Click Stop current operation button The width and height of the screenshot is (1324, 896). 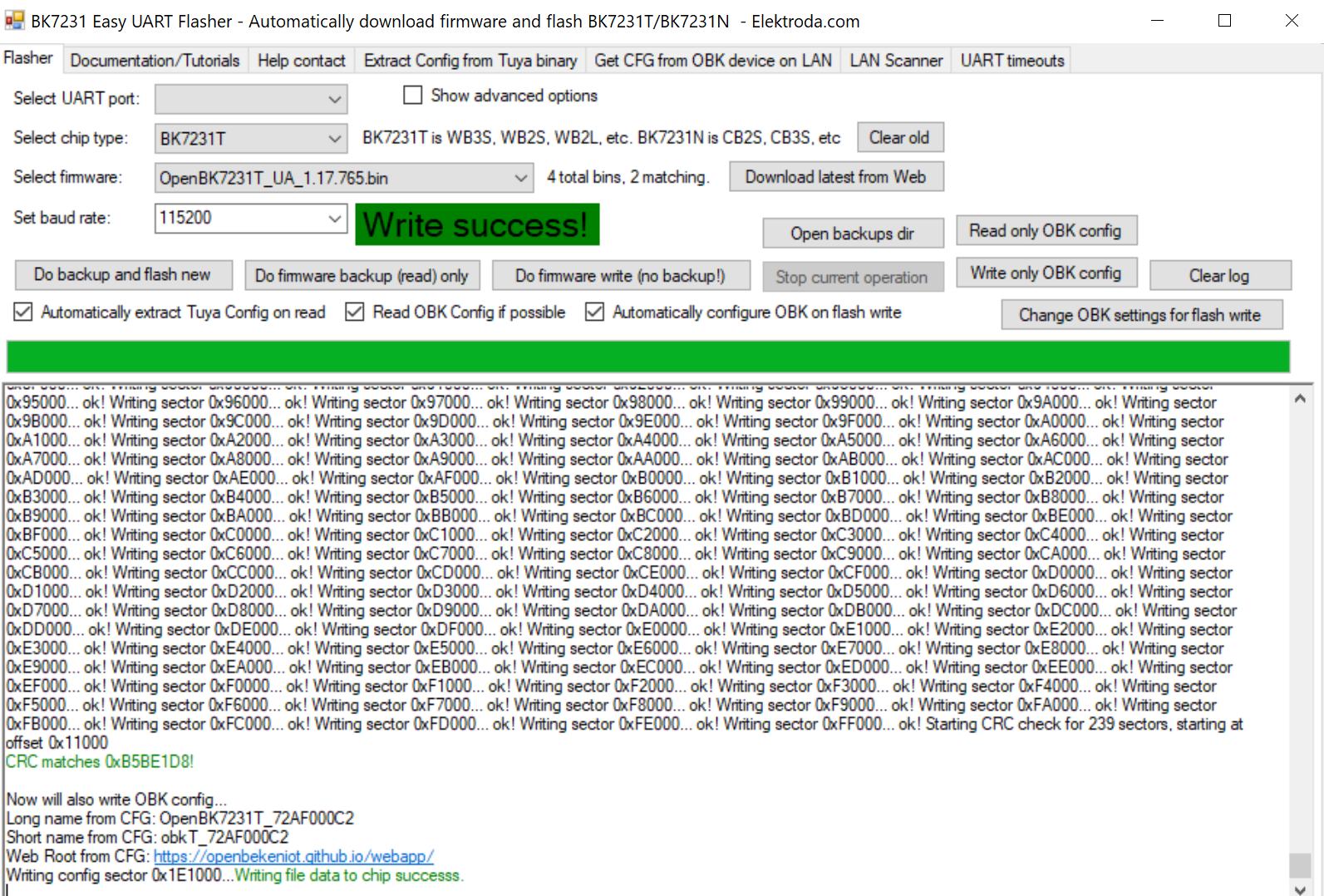pos(853,277)
